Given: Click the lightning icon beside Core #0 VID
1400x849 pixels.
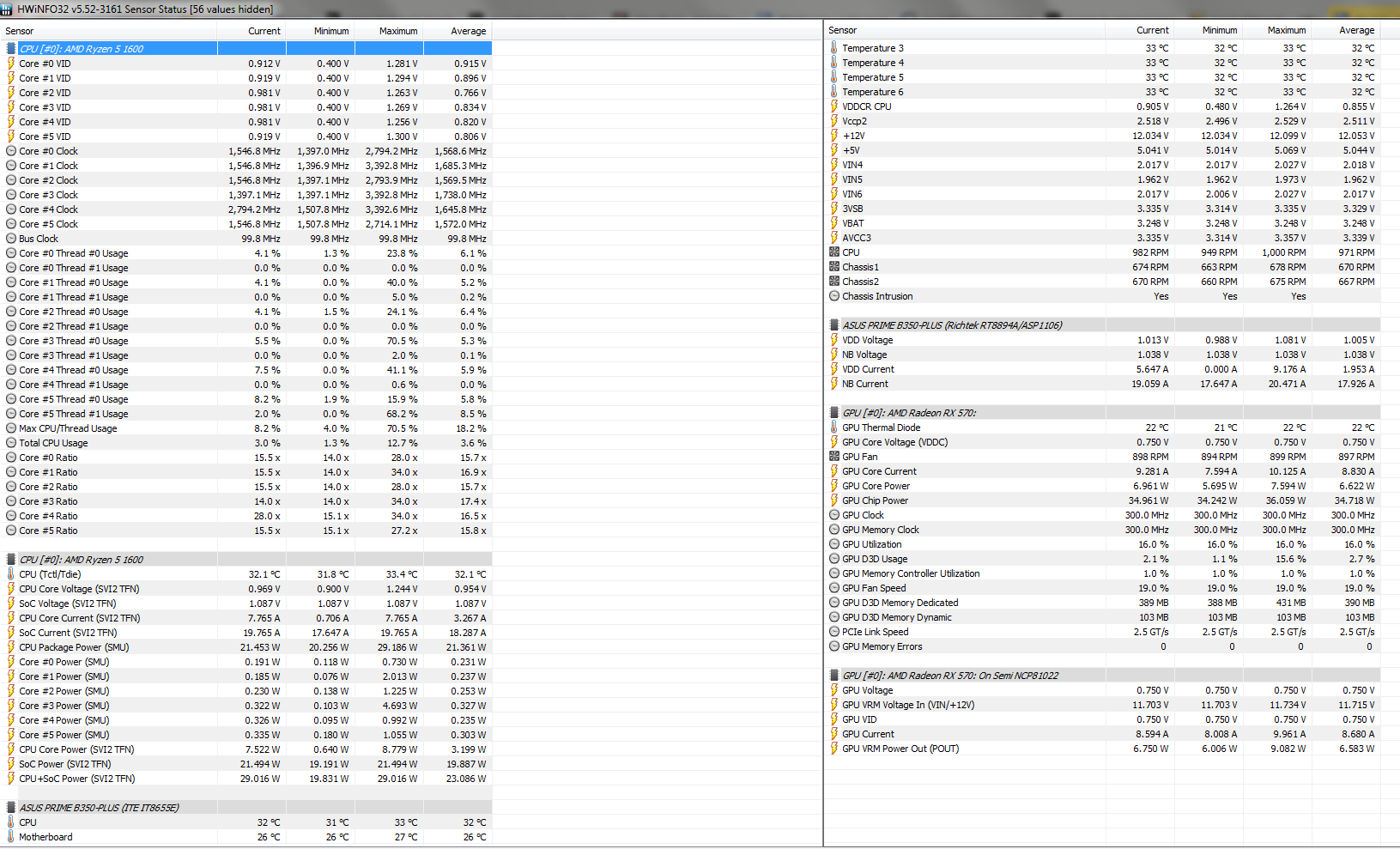Looking at the screenshot, I should tap(11, 64).
